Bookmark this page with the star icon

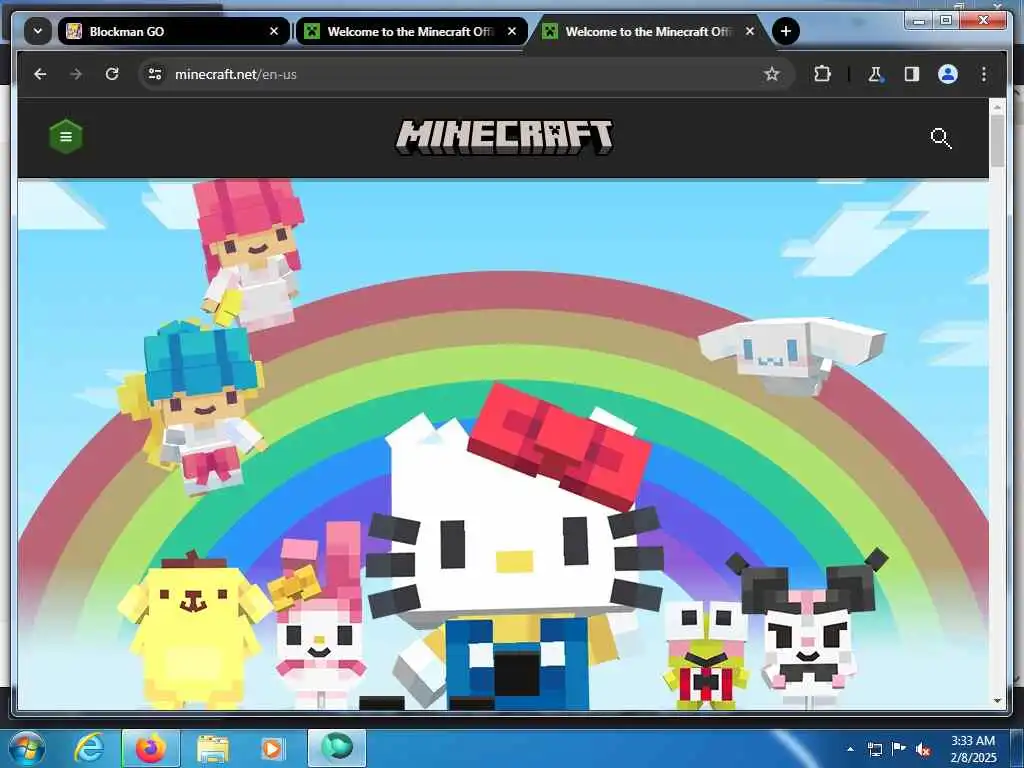point(771,74)
